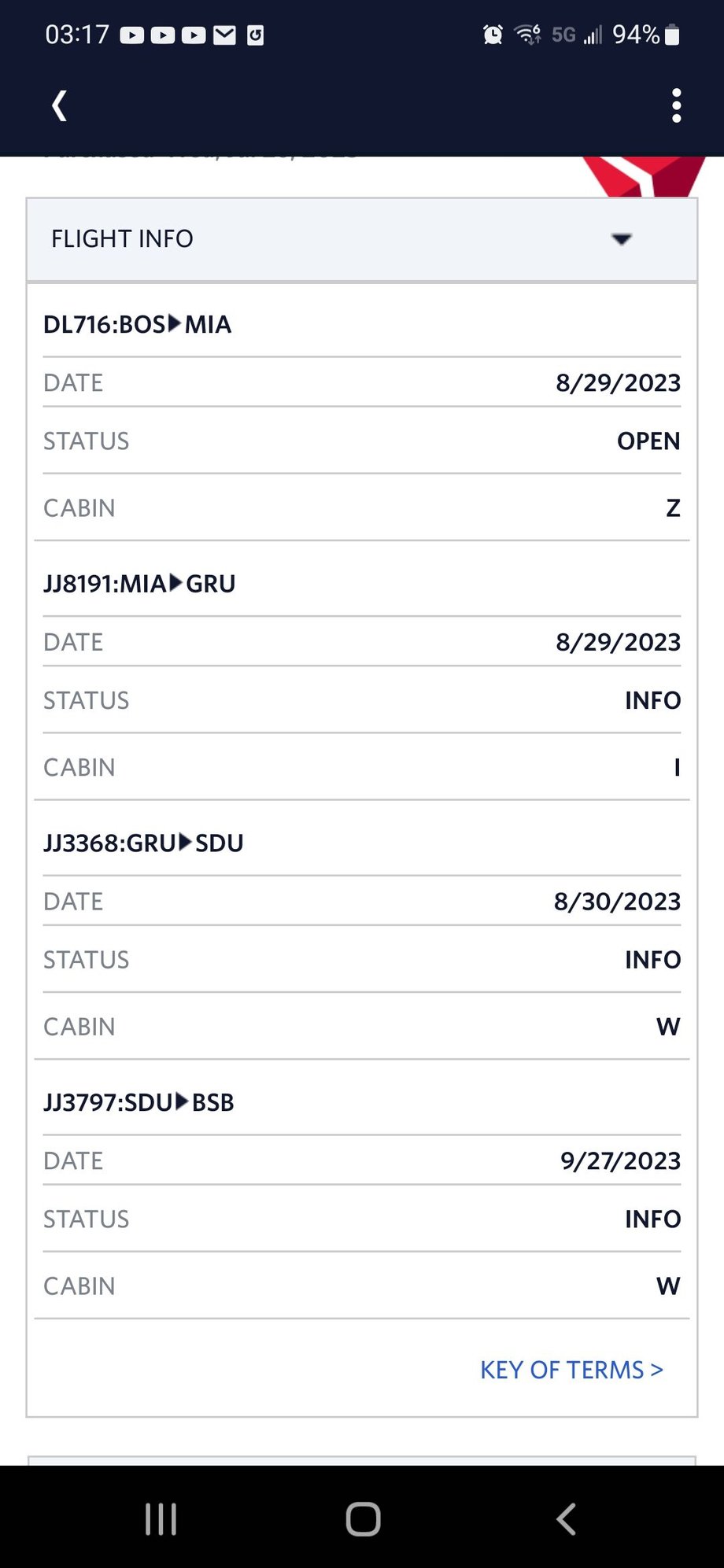Tap the red Delta logo
724x1568 pixels.
[x=644, y=176]
